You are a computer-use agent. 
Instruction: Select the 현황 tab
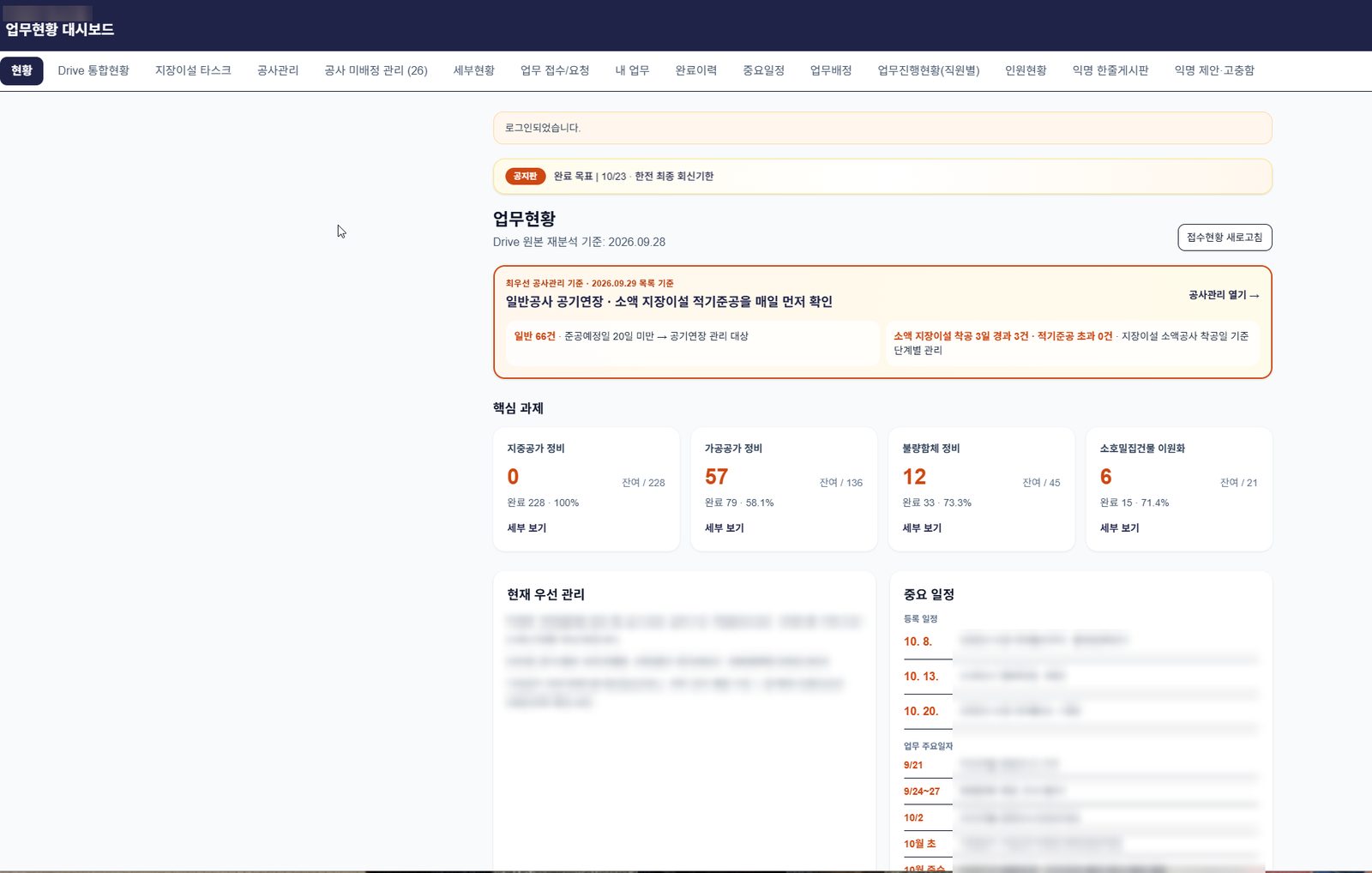[x=21, y=70]
